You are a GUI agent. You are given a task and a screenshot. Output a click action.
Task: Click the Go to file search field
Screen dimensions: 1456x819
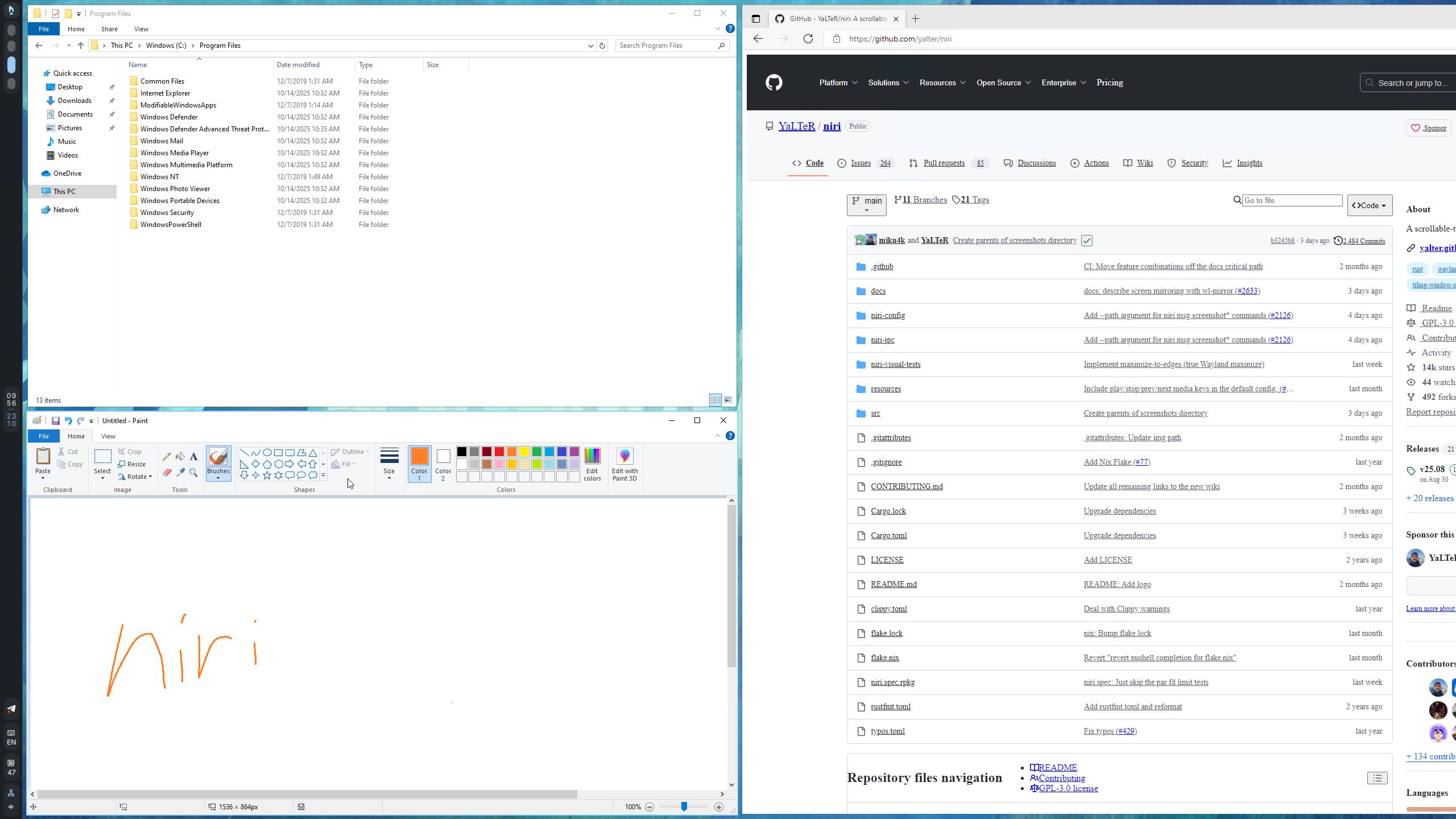(1292, 200)
